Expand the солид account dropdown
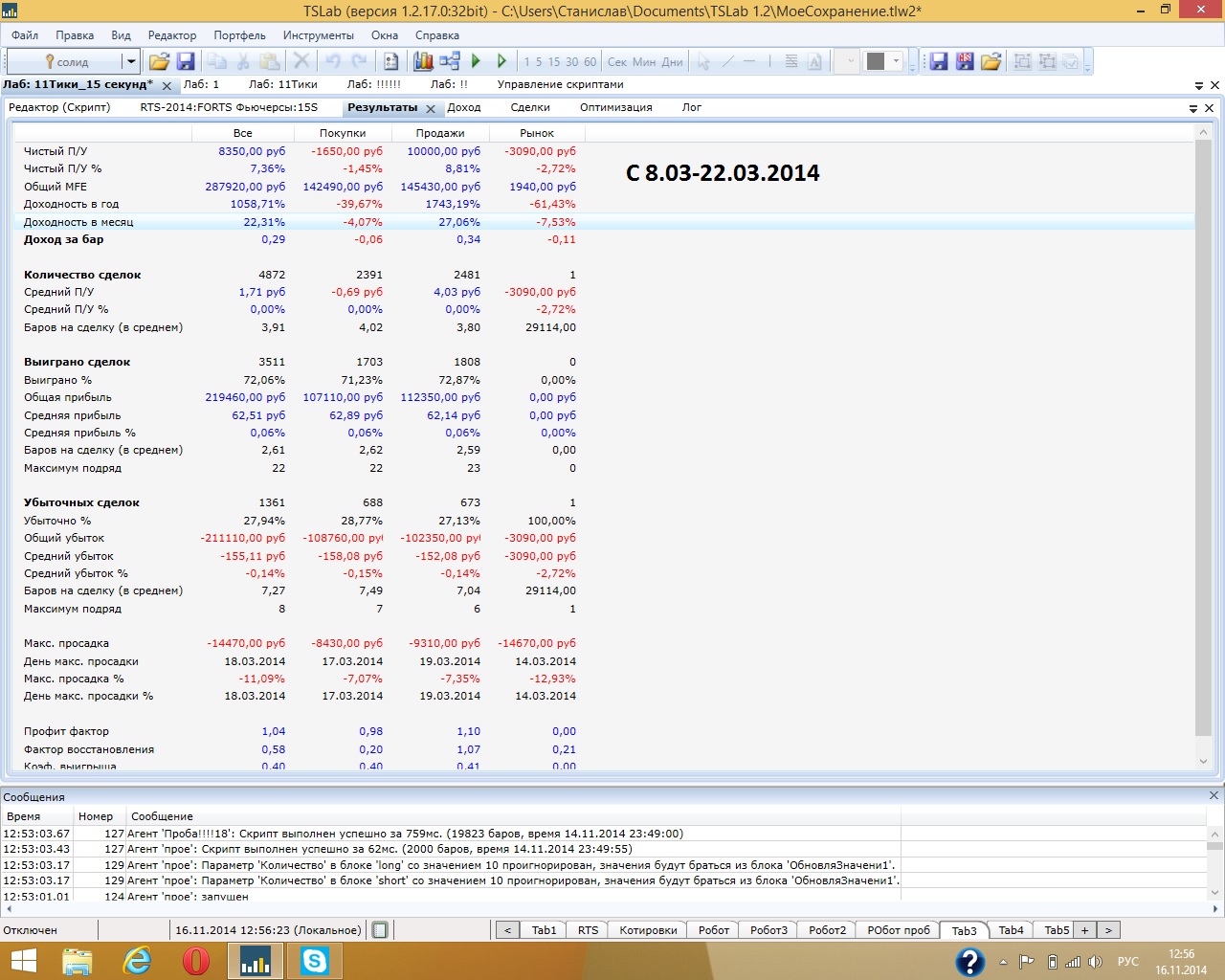The height and width of the screenshot is (980, 1225). tap(130, 62)
